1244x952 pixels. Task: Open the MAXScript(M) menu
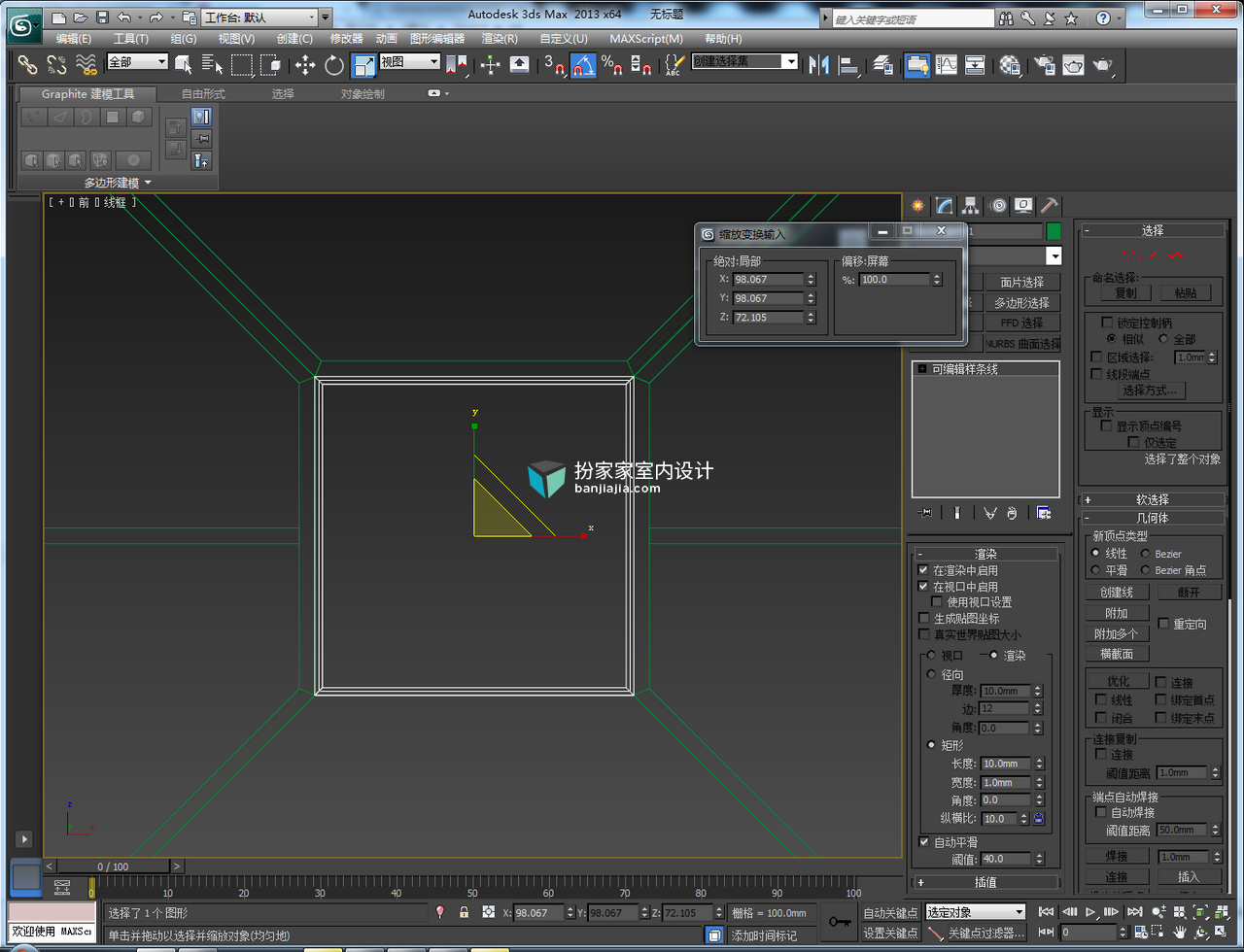click(646, 39)
